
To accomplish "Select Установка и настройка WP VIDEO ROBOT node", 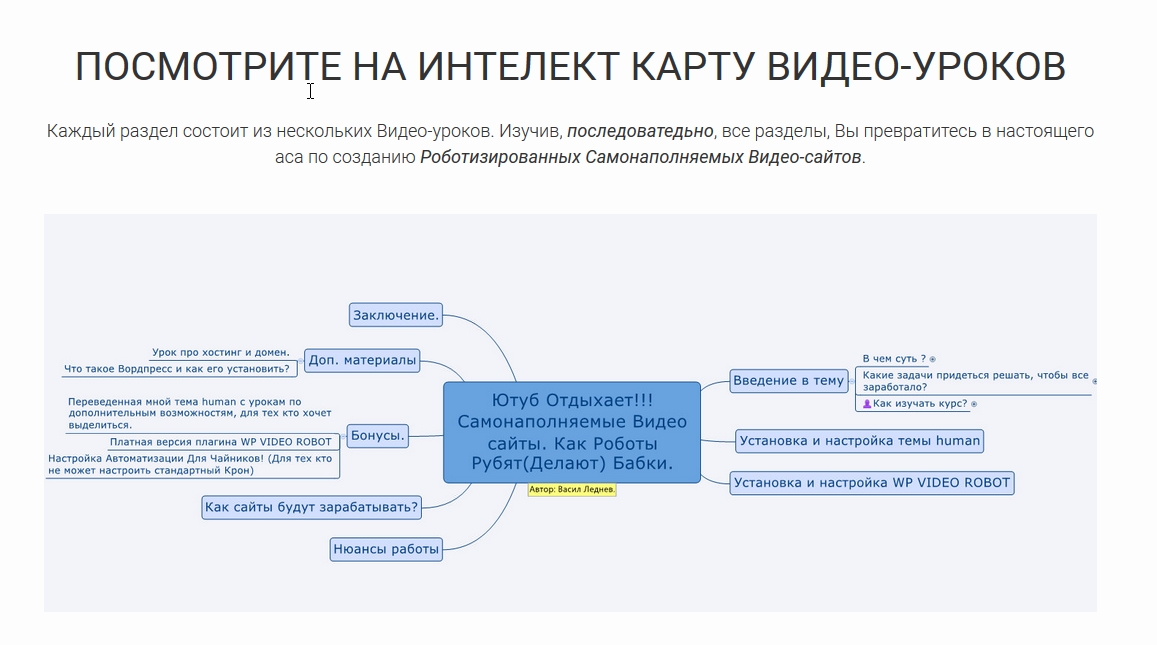I will point(871,483).
